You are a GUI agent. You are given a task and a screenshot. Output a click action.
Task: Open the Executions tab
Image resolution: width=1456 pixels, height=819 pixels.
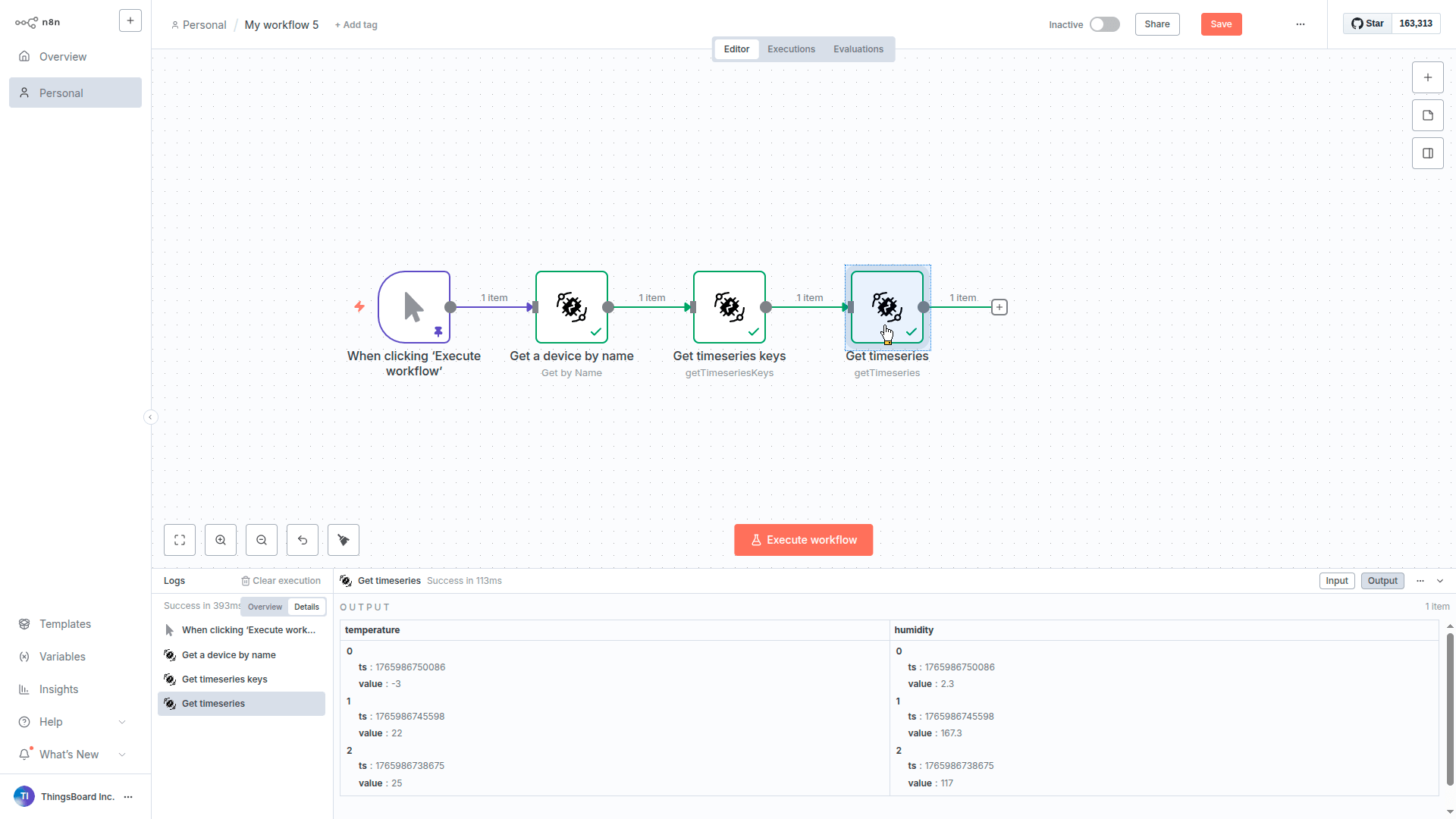(x=791, y=49)
